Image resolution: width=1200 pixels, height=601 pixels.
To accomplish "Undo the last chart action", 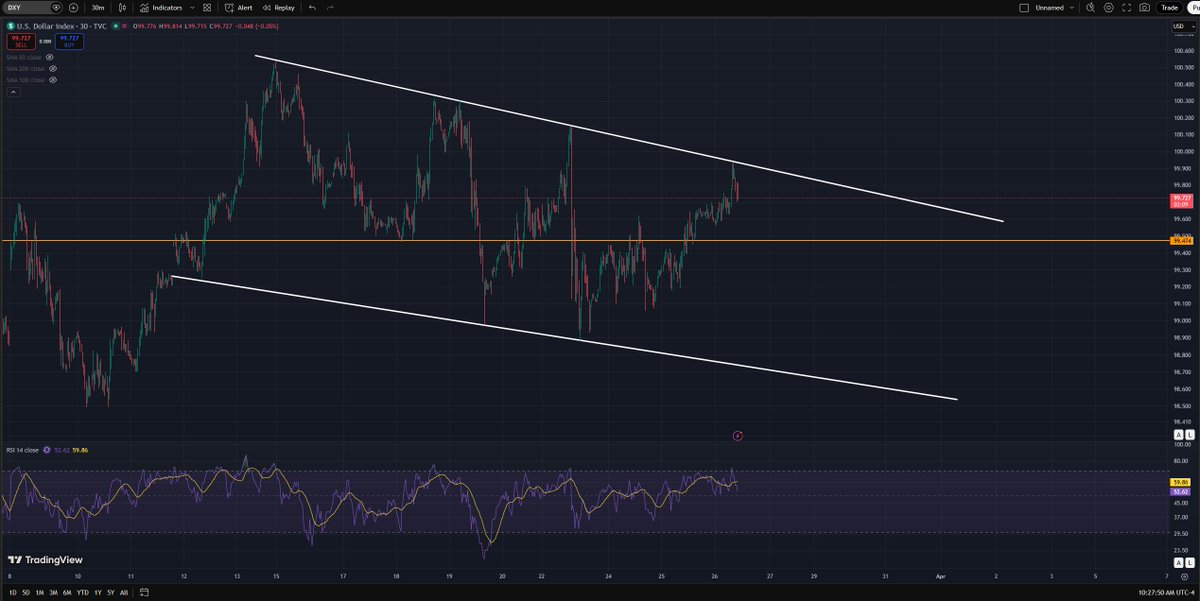I will pos(312,7).
